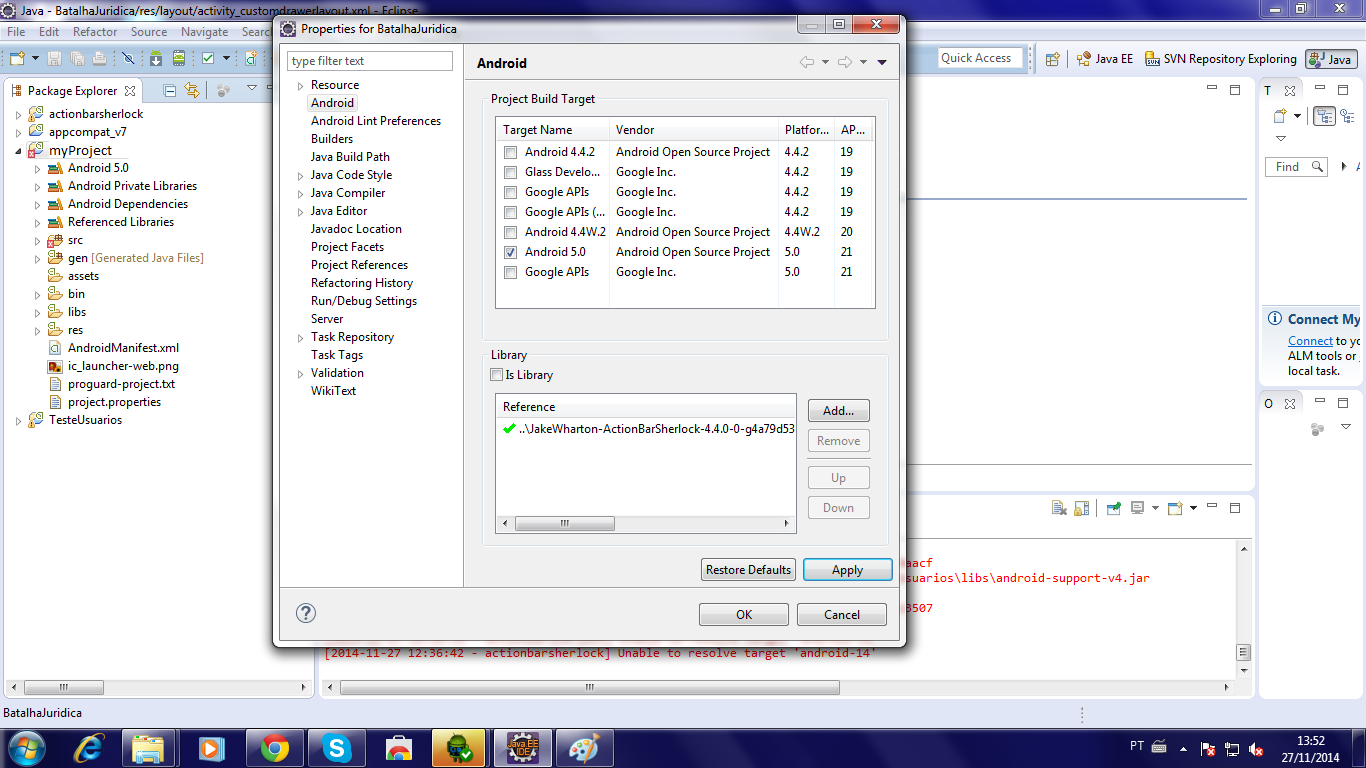Click the crossed-out eye toolbar icon beside Print
Image resolution: width=1366 pixels, height=768 pixels.
(x=128, y=59)
